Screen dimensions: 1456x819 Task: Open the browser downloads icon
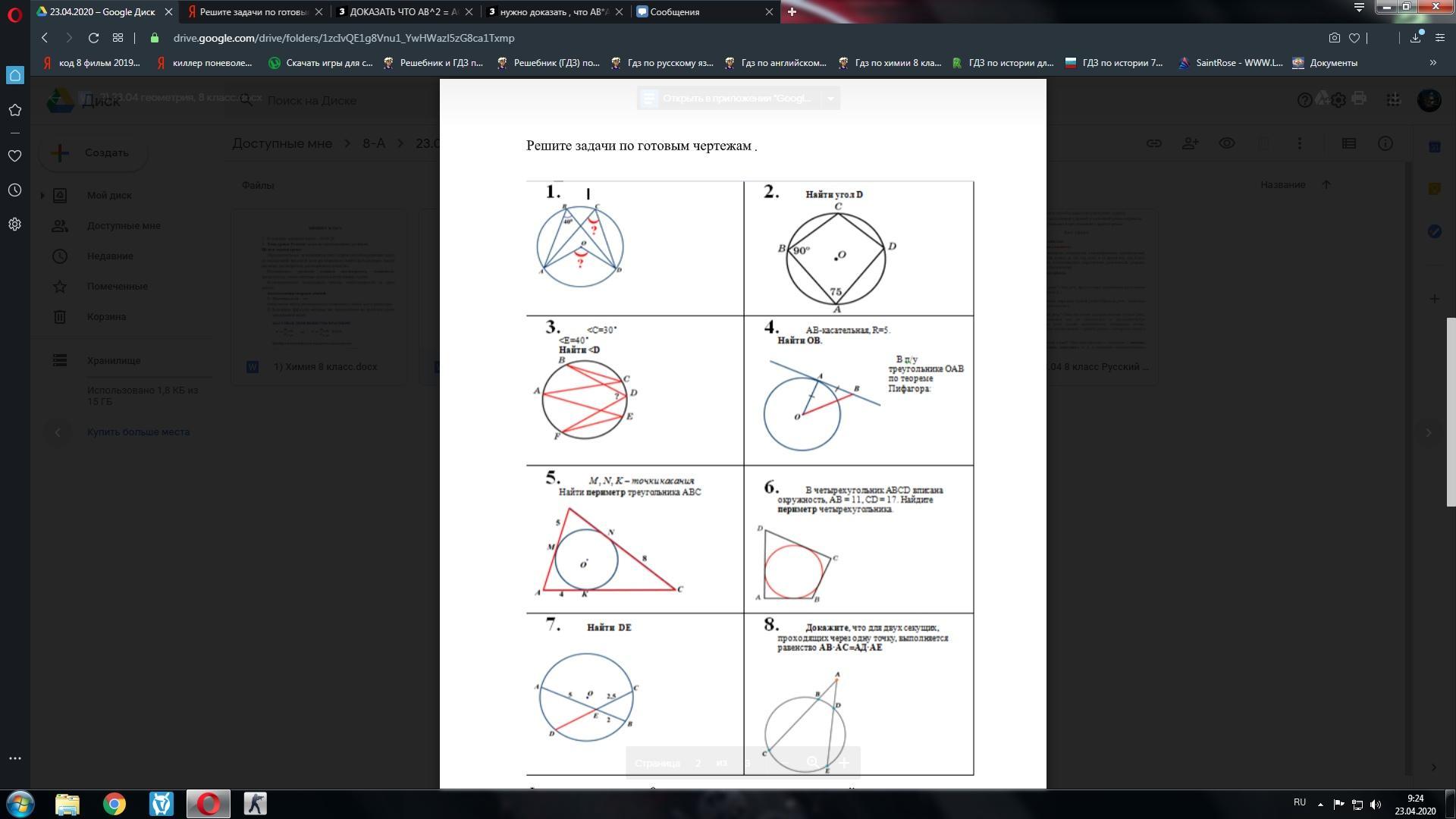click(1415, 38)
